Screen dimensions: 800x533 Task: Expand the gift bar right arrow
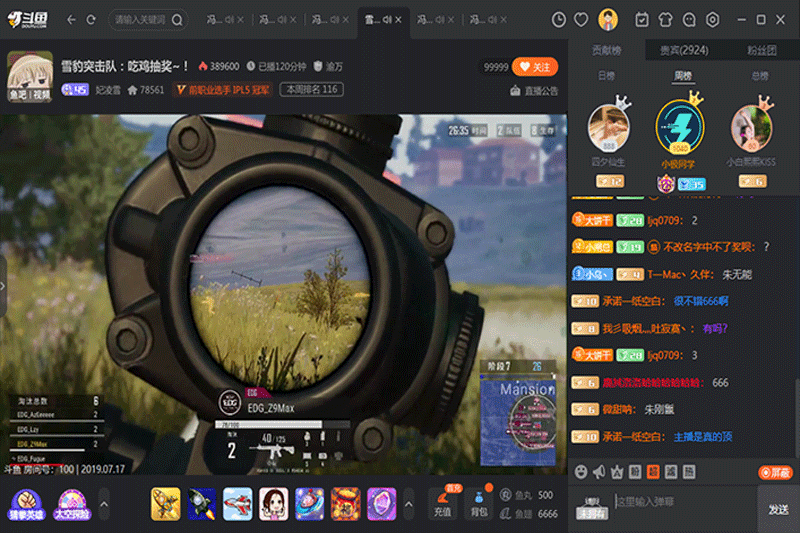click(x=411, y=503)
